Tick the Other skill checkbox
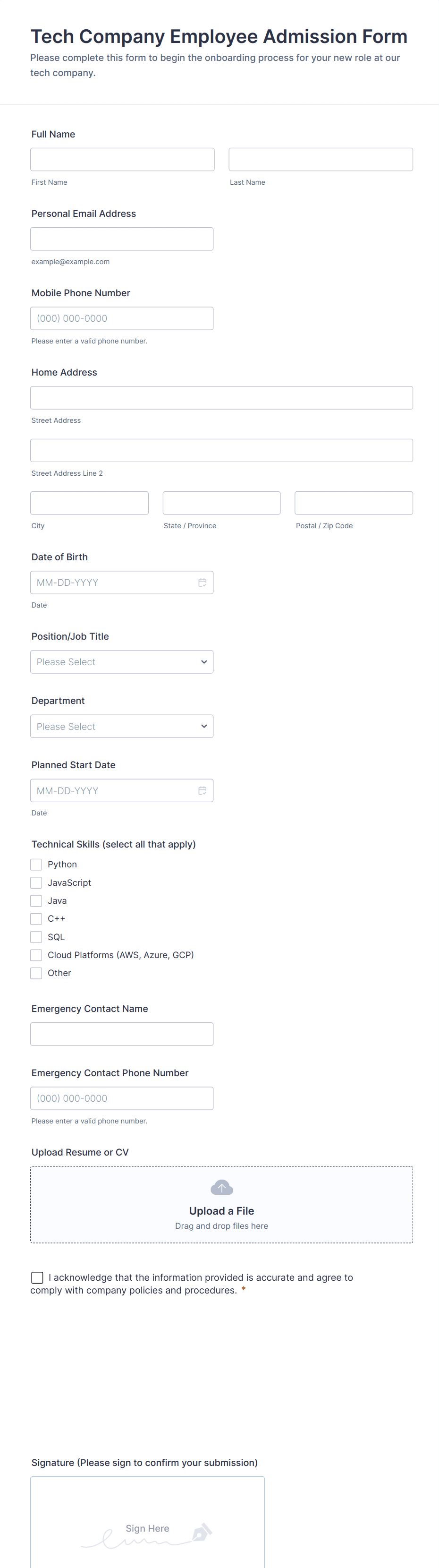Viewport: 439px width, 1568px height. tap(36, 973)
